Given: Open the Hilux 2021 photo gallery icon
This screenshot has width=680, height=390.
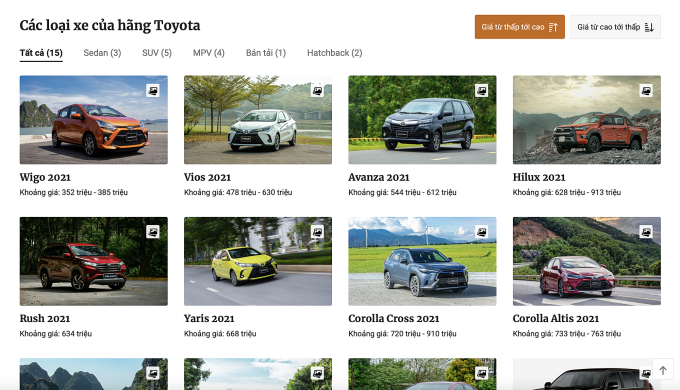Looking at the screenshot, I should click(646, 90).
